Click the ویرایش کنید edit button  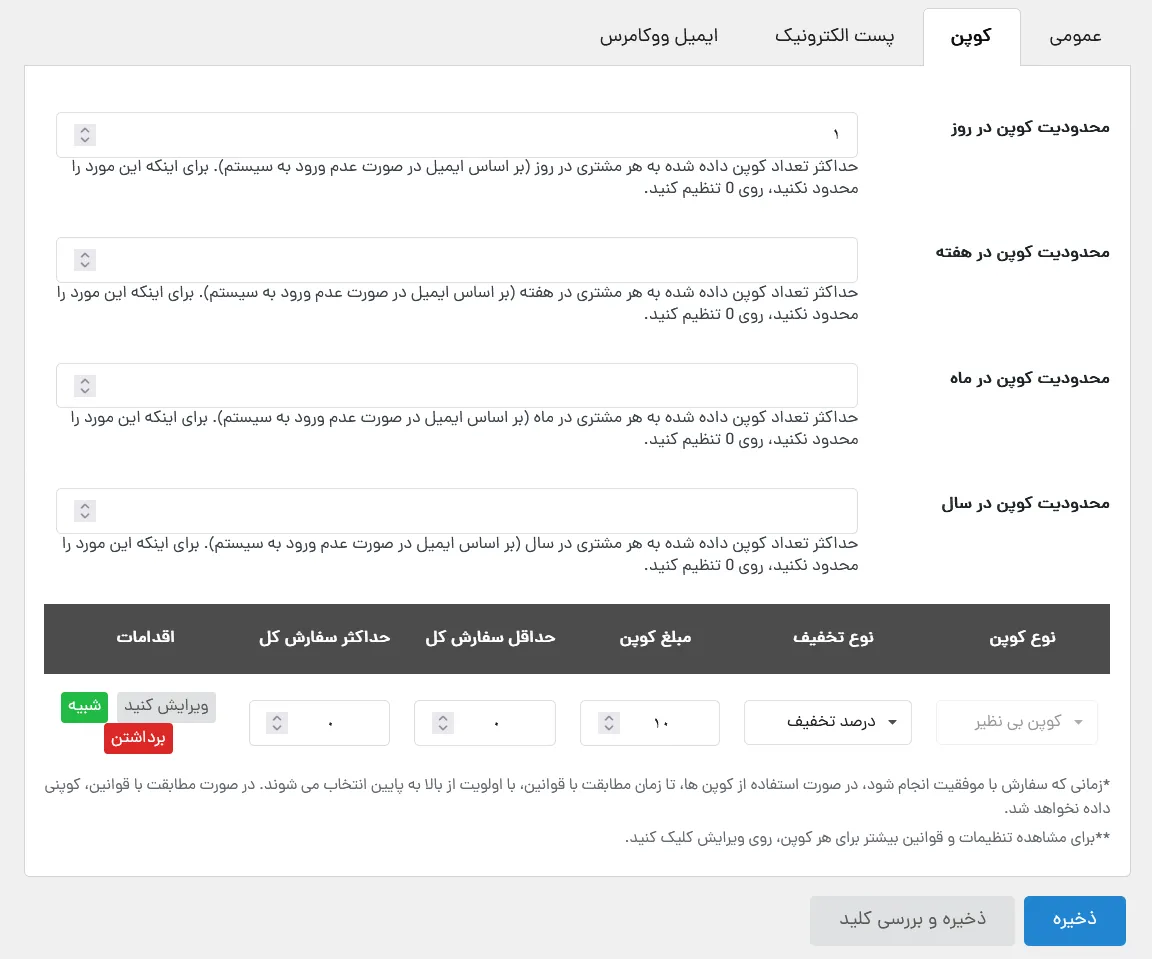tap(166, 707)
